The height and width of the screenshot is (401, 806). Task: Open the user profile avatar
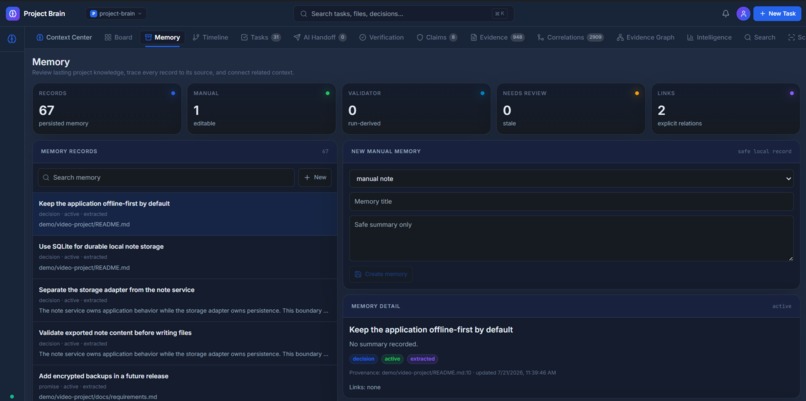pyautogui.click(x=743, y=14)
